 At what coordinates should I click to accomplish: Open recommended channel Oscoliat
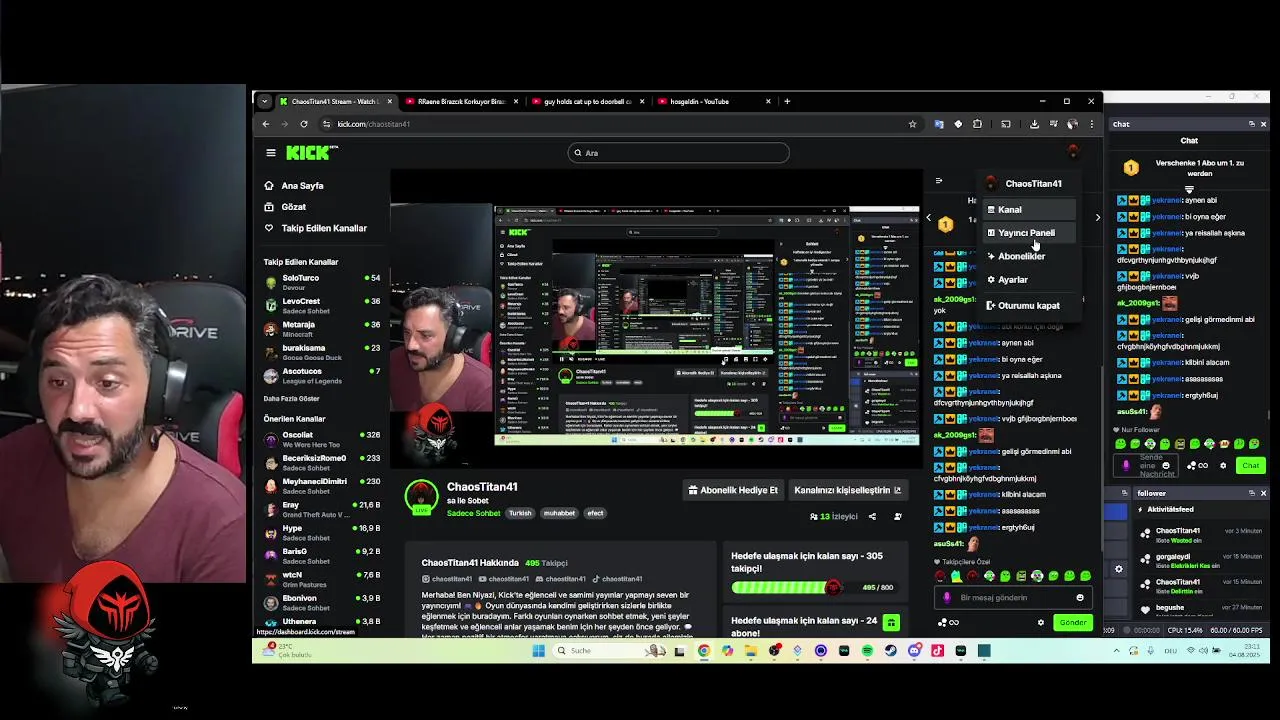[321, 439]
